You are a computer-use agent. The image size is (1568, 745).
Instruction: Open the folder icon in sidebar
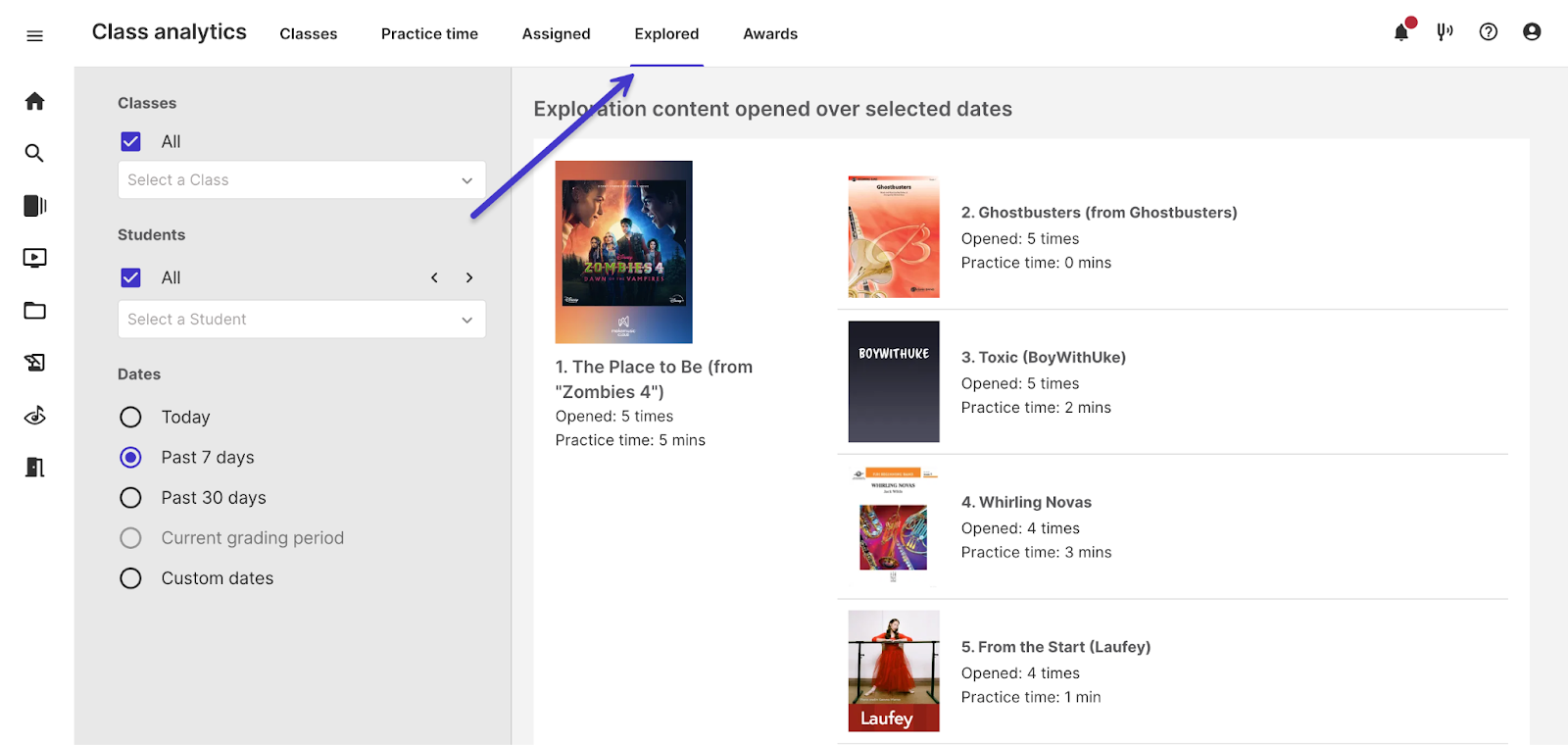(34, 311)
